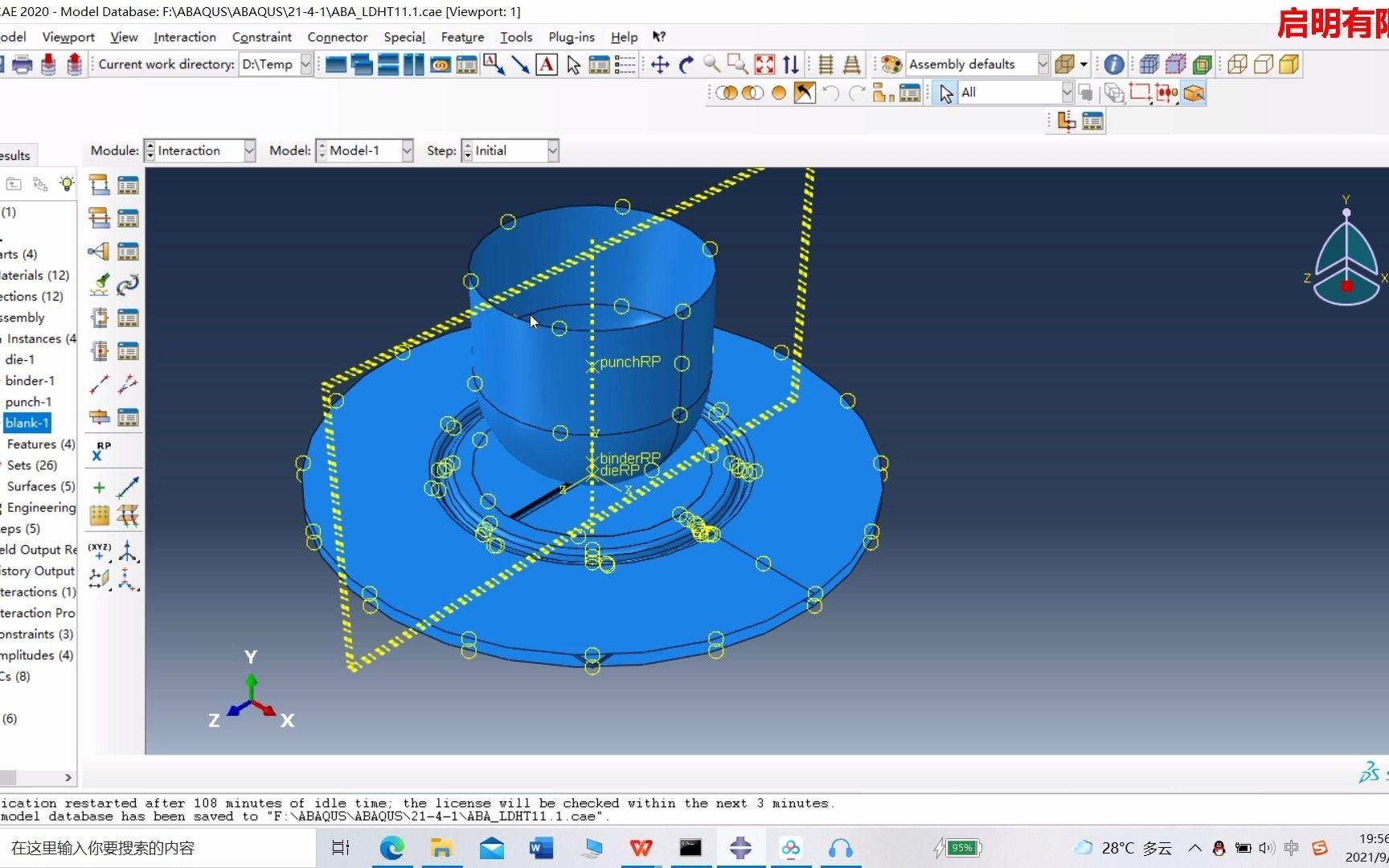Open the Query Information tool
Image resolution: width=1389 pixels, height=868 pixels.
click(x=1113, y=64)
